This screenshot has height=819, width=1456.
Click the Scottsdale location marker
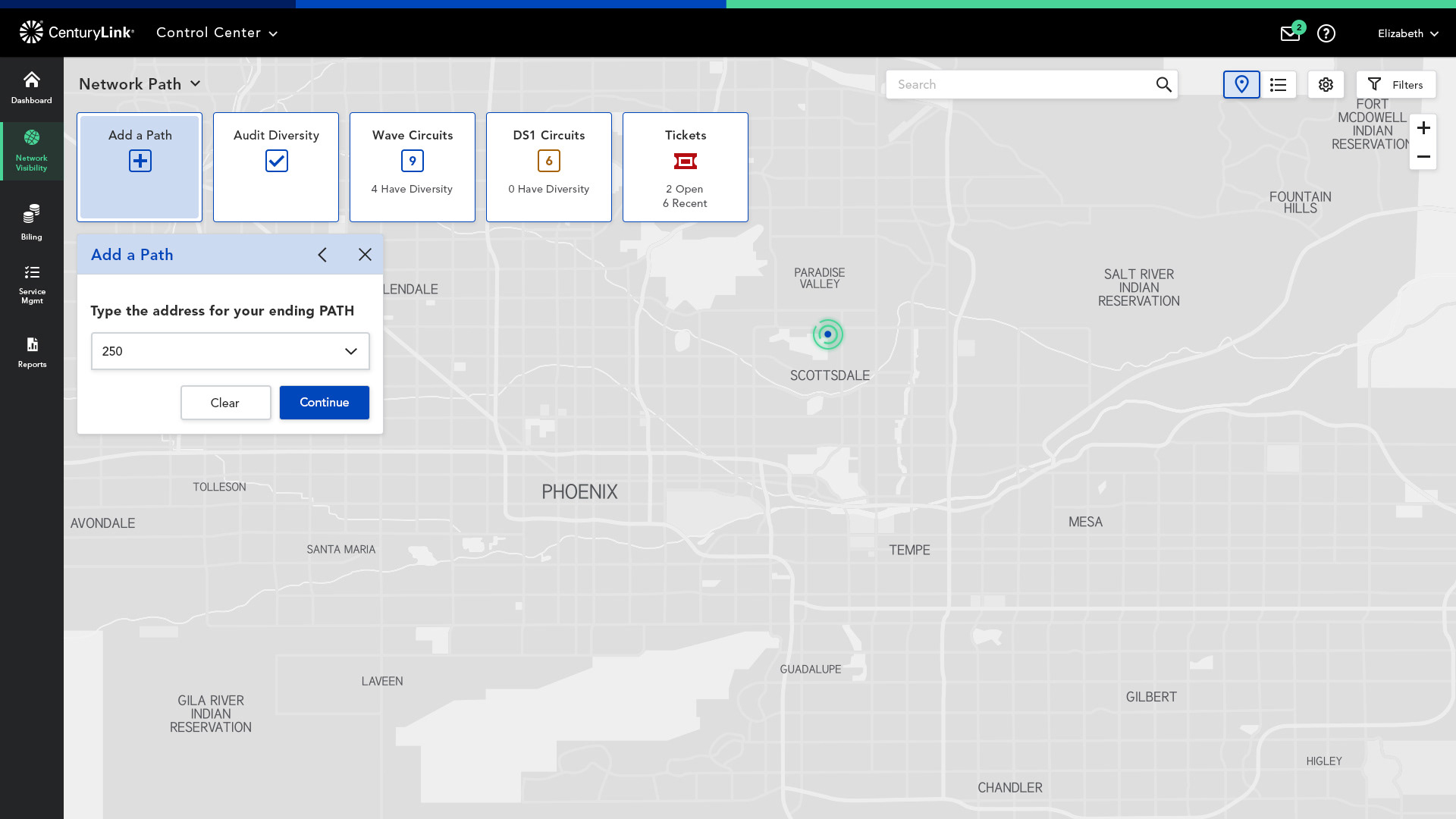click(828, 334)
